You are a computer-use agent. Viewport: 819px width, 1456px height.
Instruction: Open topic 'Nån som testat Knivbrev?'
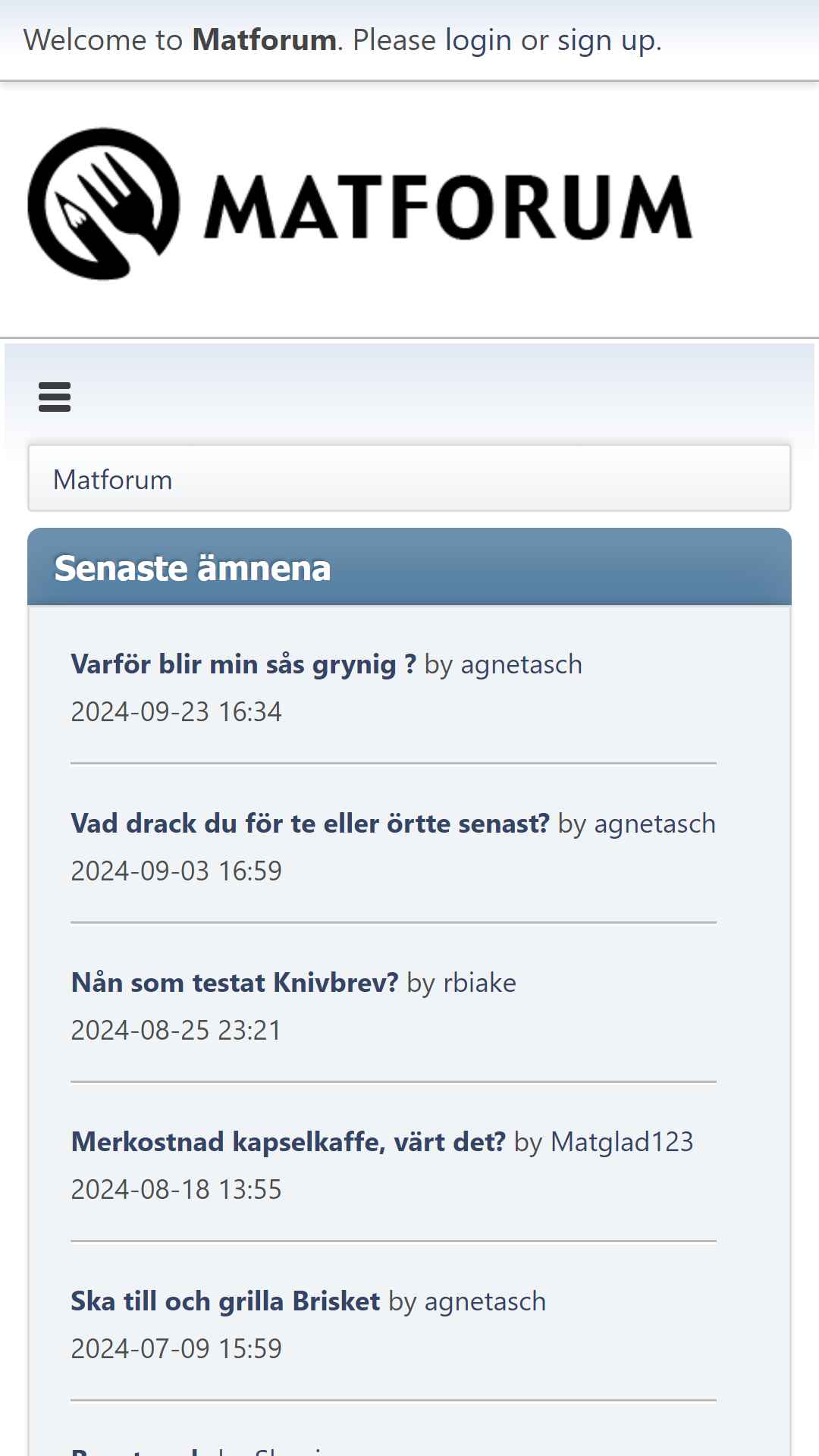(234, 983)
